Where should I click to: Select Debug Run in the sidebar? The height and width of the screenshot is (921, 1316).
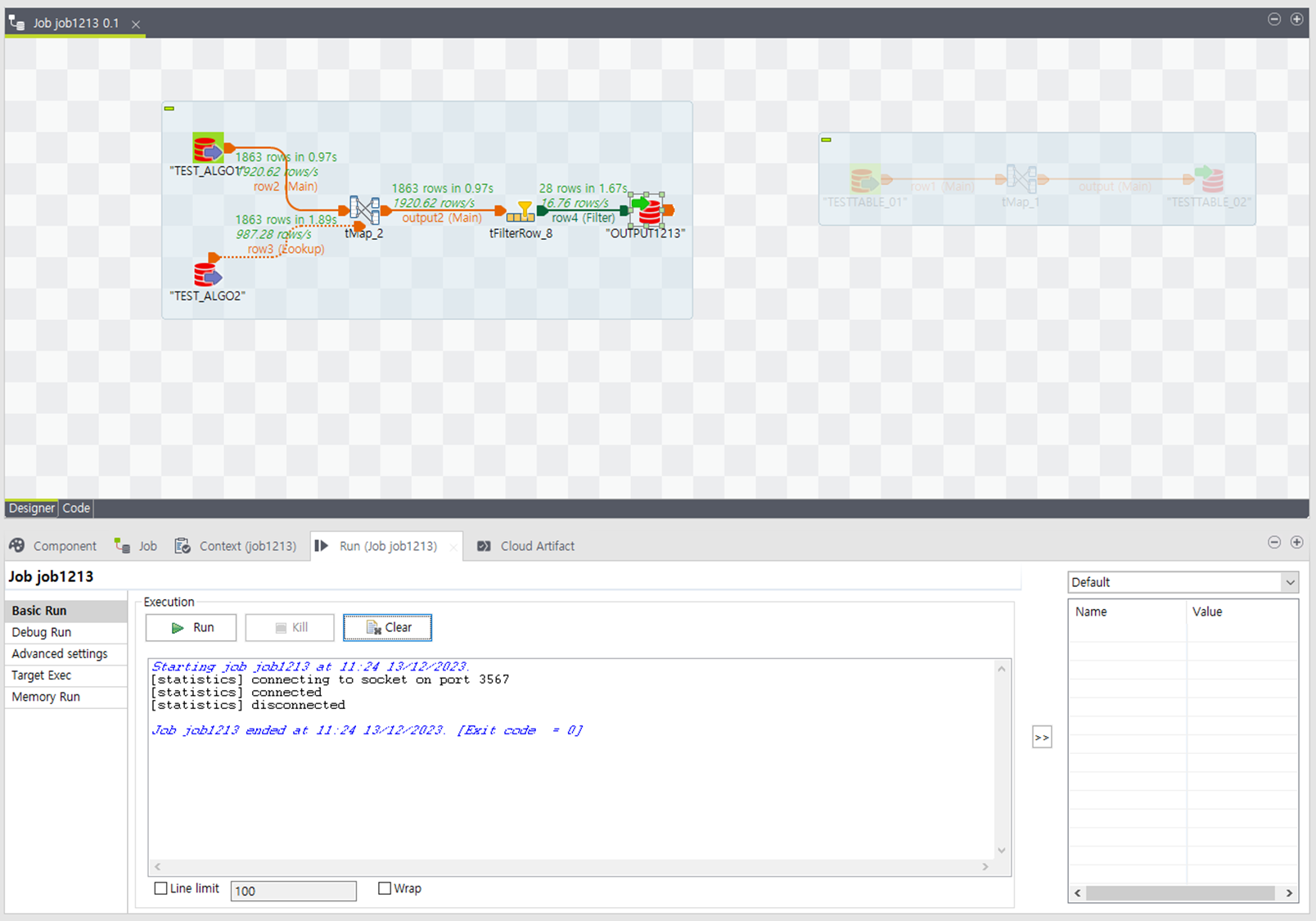click(65, 632)
